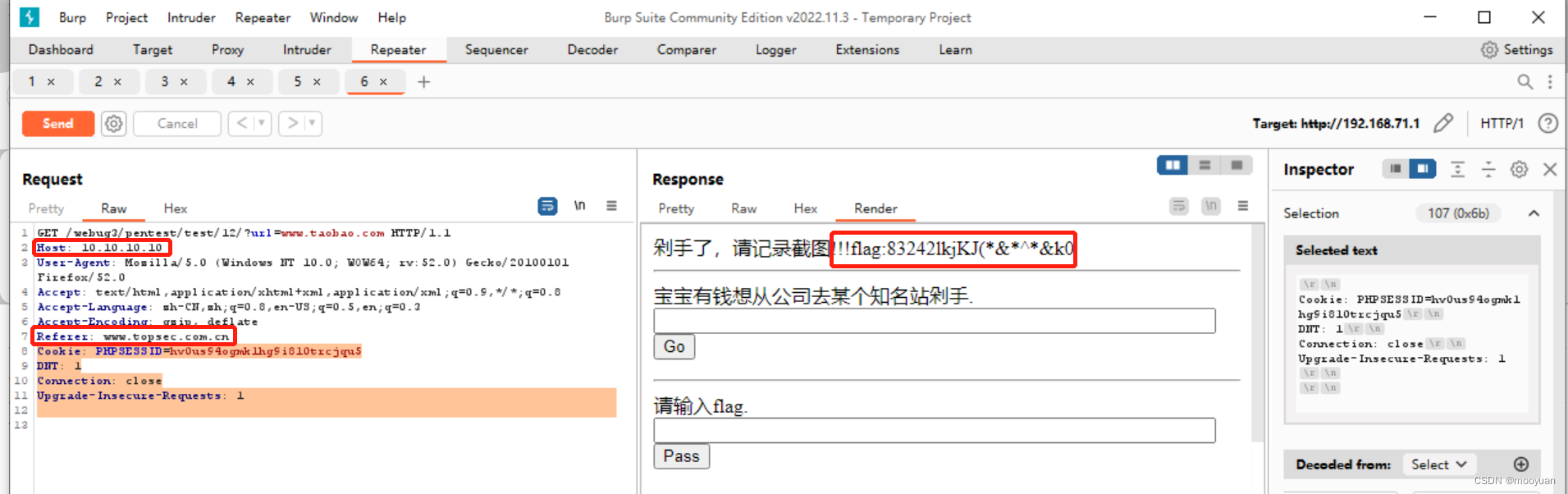Open the Inspector settings gear
Screen dimensions: 1568x494
[1520, 169]
